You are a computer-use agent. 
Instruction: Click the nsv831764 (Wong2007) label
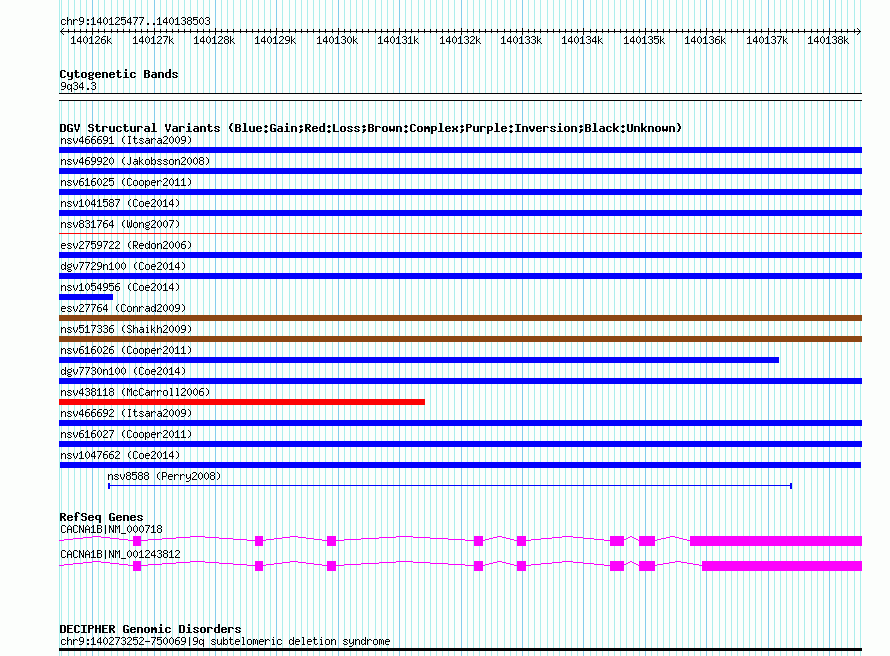coord(120,224)
